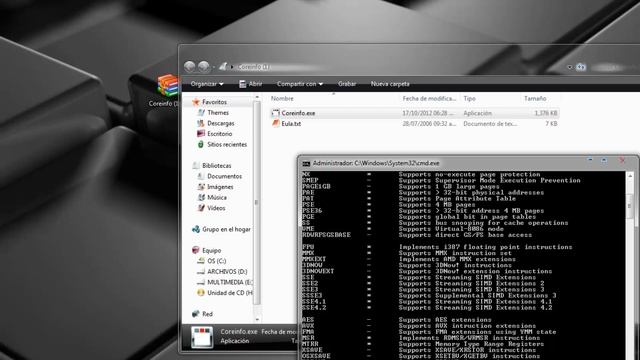
Task: Click the Eula.txt document icon
Action: pos(276,124)
